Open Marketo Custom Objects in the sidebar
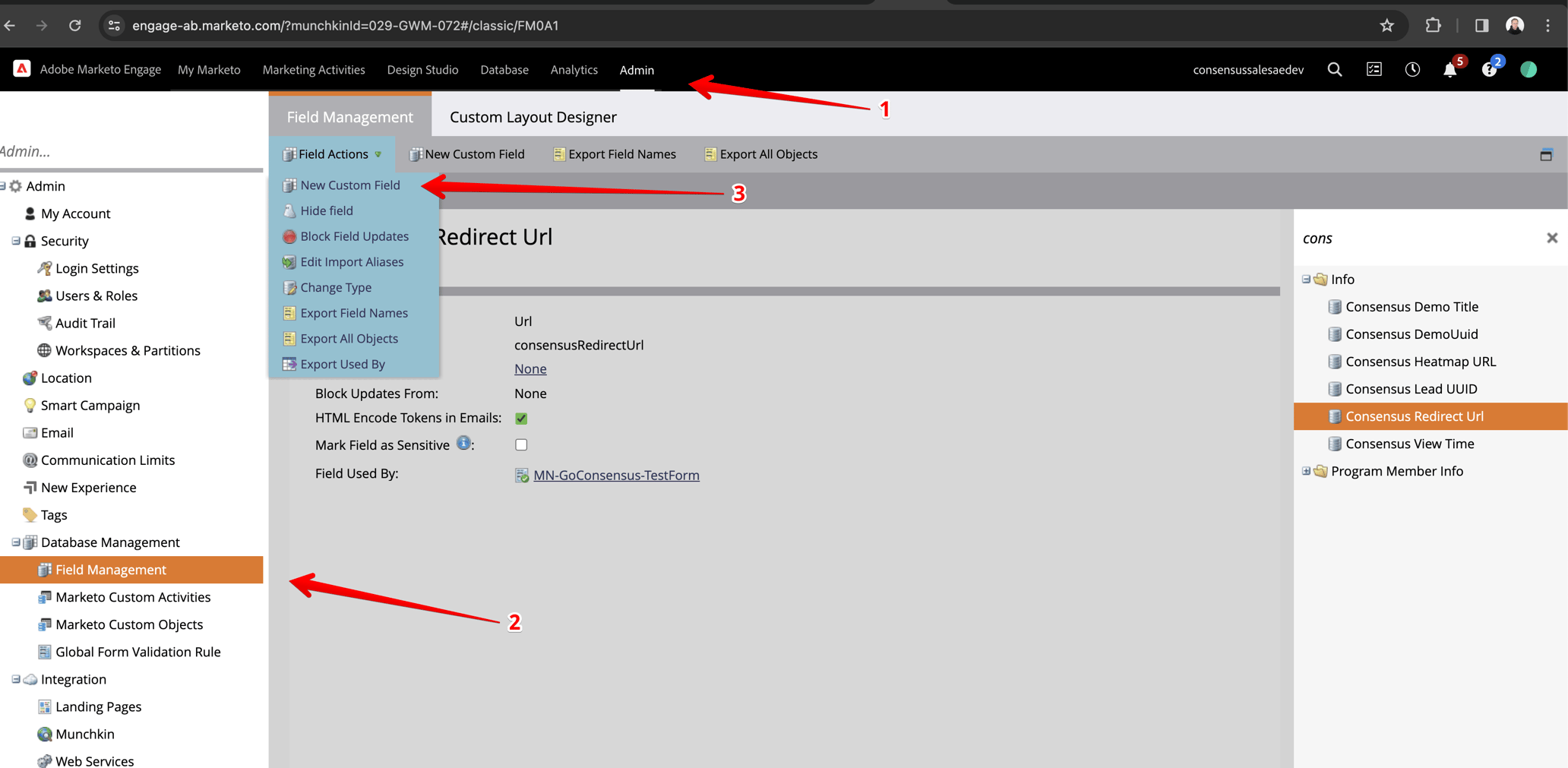Screen dimensions: 1568x768 pos(129,624)
